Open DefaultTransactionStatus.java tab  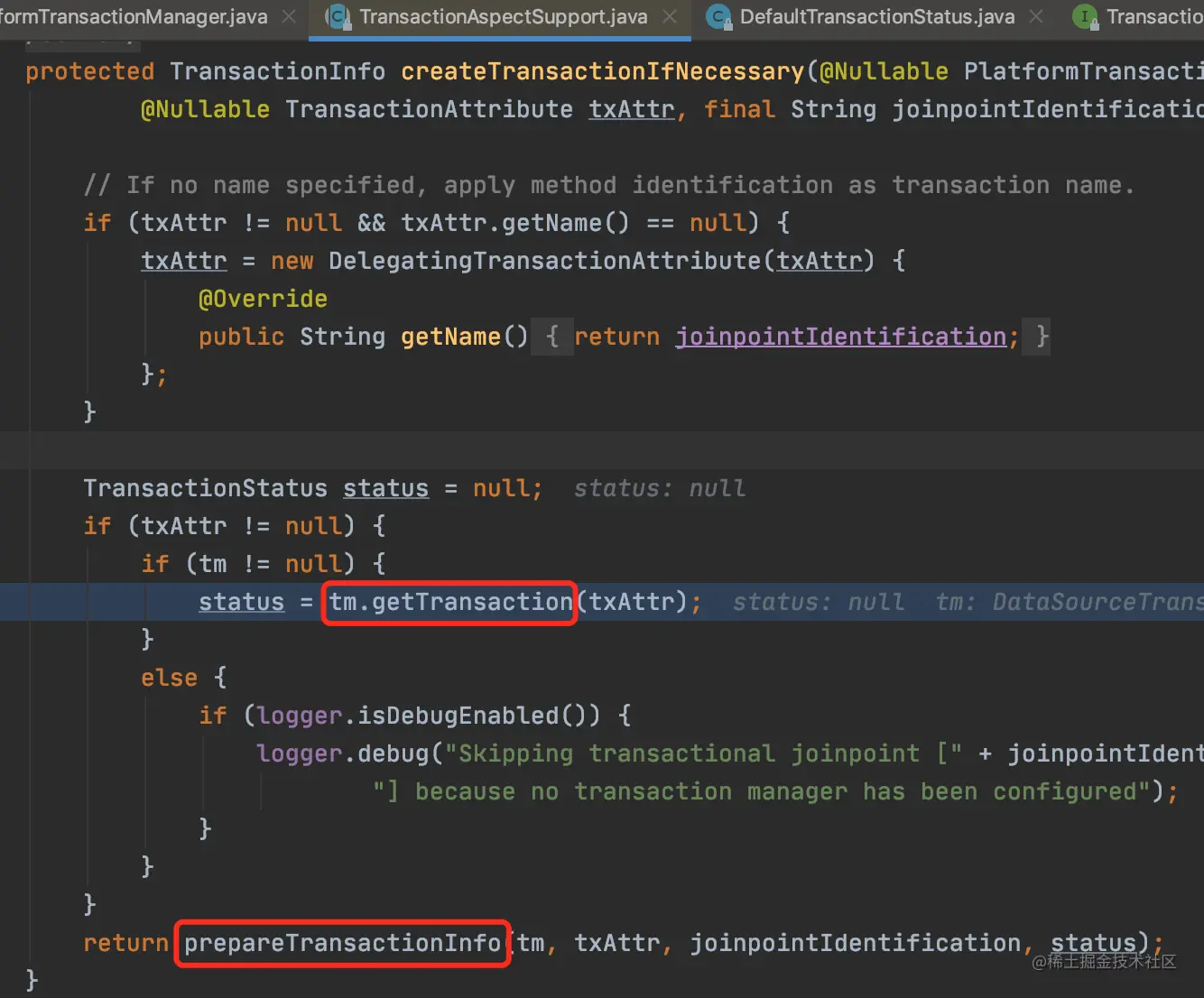[x=877, y=17]
